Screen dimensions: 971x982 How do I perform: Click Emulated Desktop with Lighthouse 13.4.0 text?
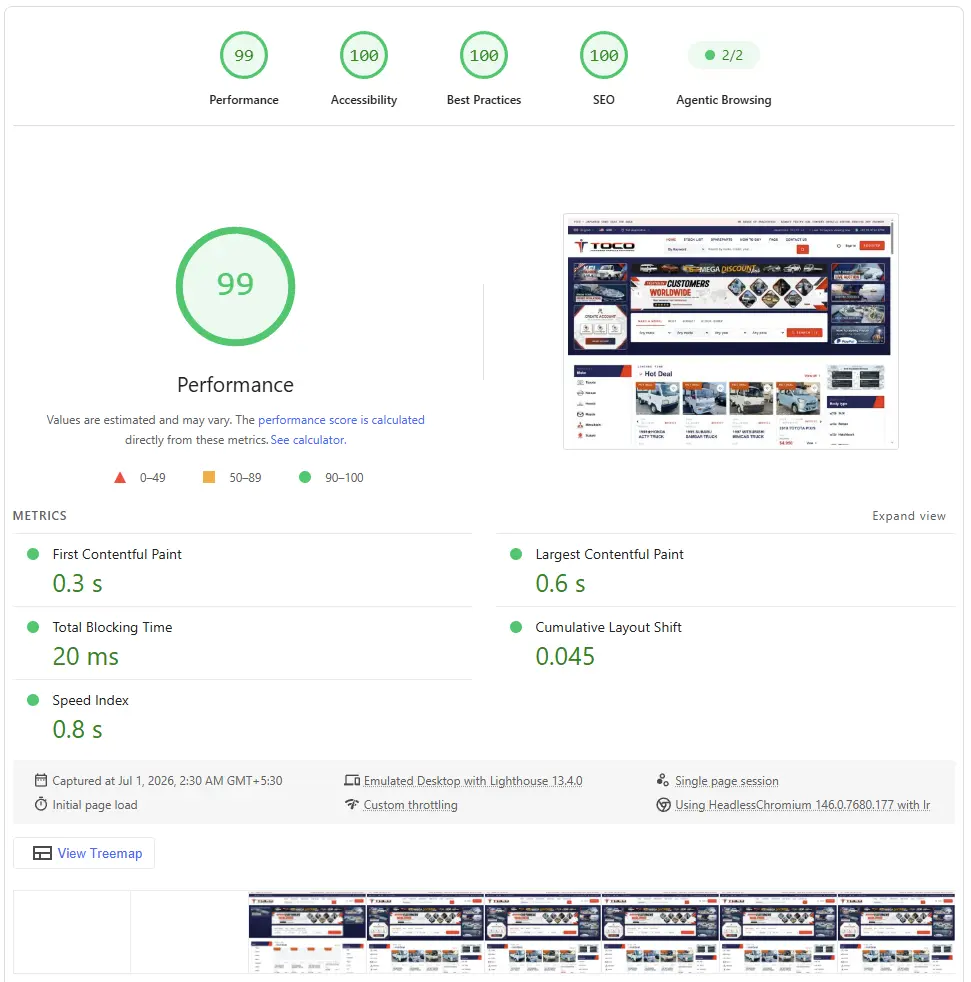tap(473, 781)
